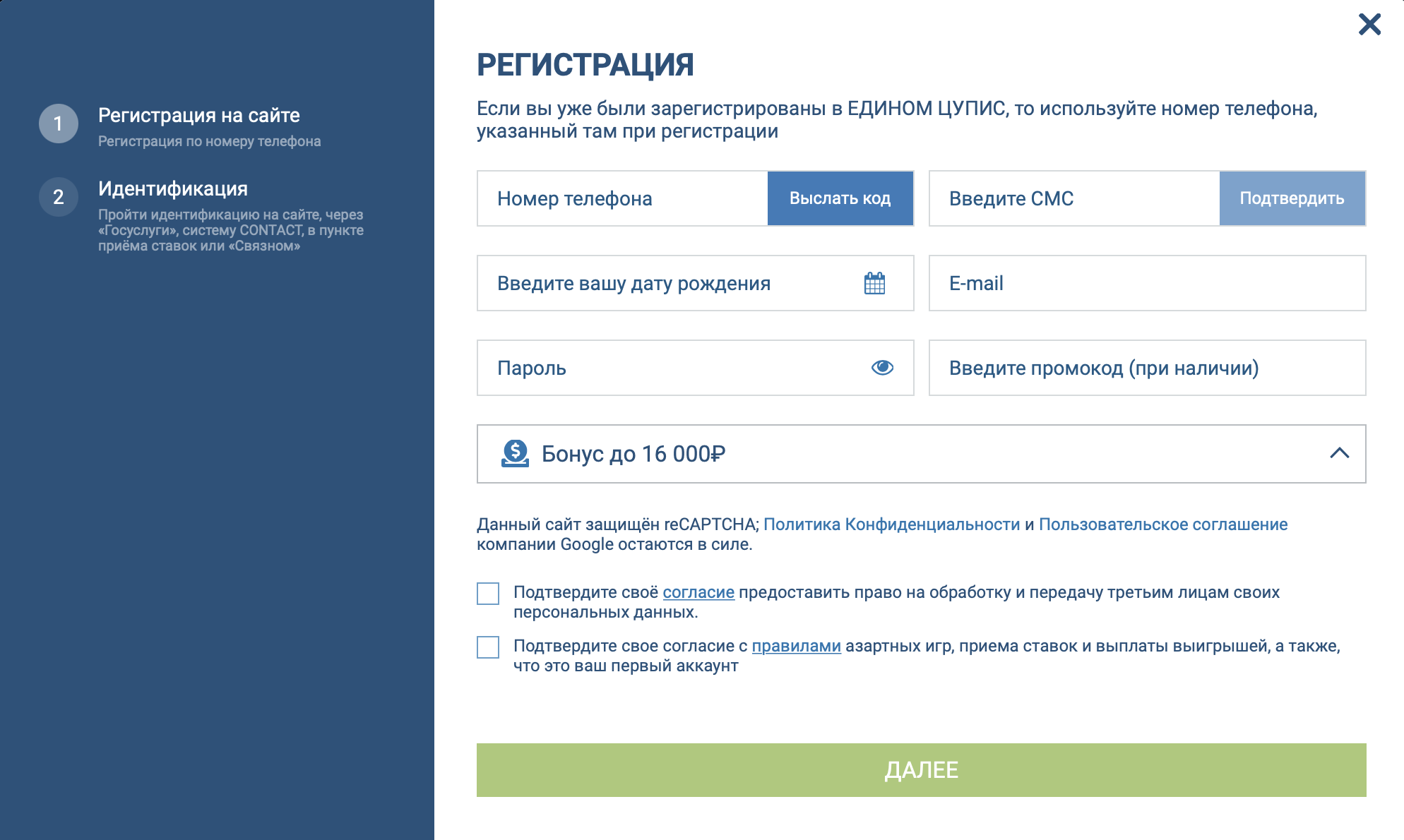The width and height of the screenshot is (1404, 840).
Task: Open Пользовательское соглашение link
Action: (1163, 524)
